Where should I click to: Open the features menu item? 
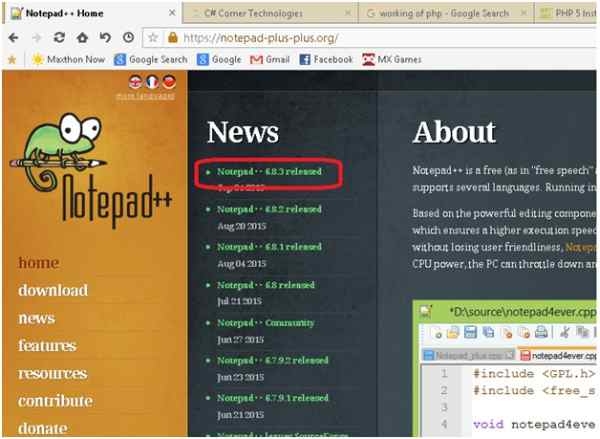47,346
